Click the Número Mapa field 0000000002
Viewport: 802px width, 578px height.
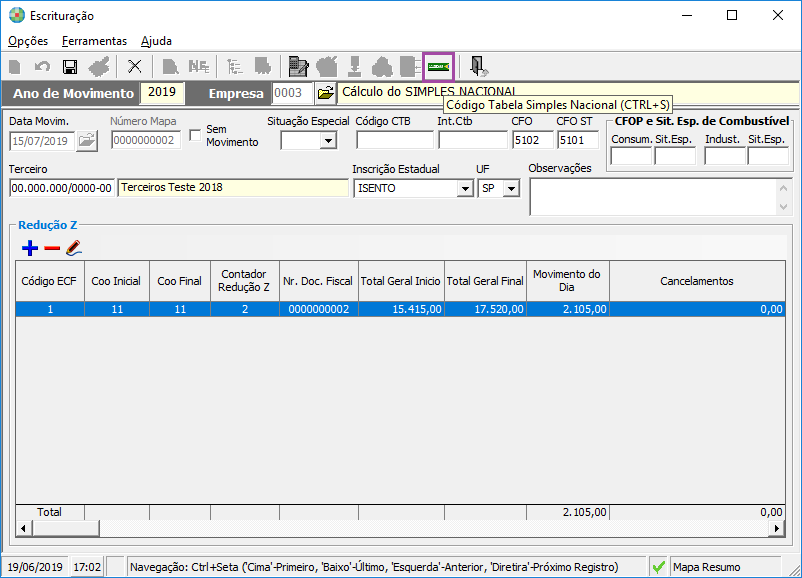pyautogui.click(x=146, y=141)
